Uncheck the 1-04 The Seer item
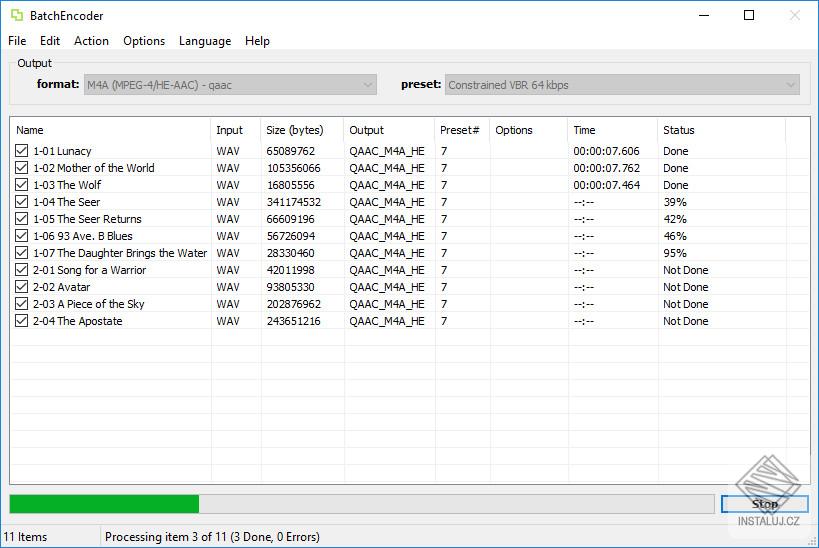Image resolution: width=819 pixels, height=548 pixels. (x=21, y=202)
